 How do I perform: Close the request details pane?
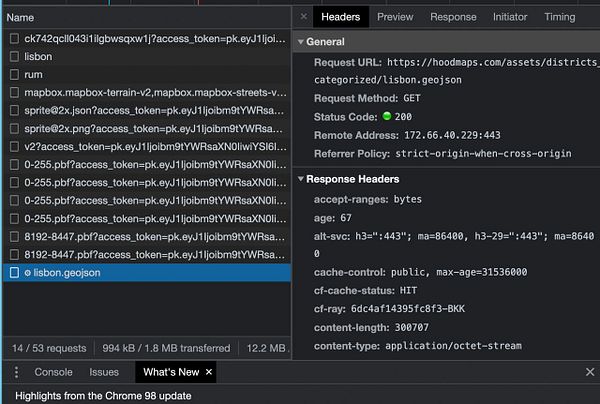303,16
